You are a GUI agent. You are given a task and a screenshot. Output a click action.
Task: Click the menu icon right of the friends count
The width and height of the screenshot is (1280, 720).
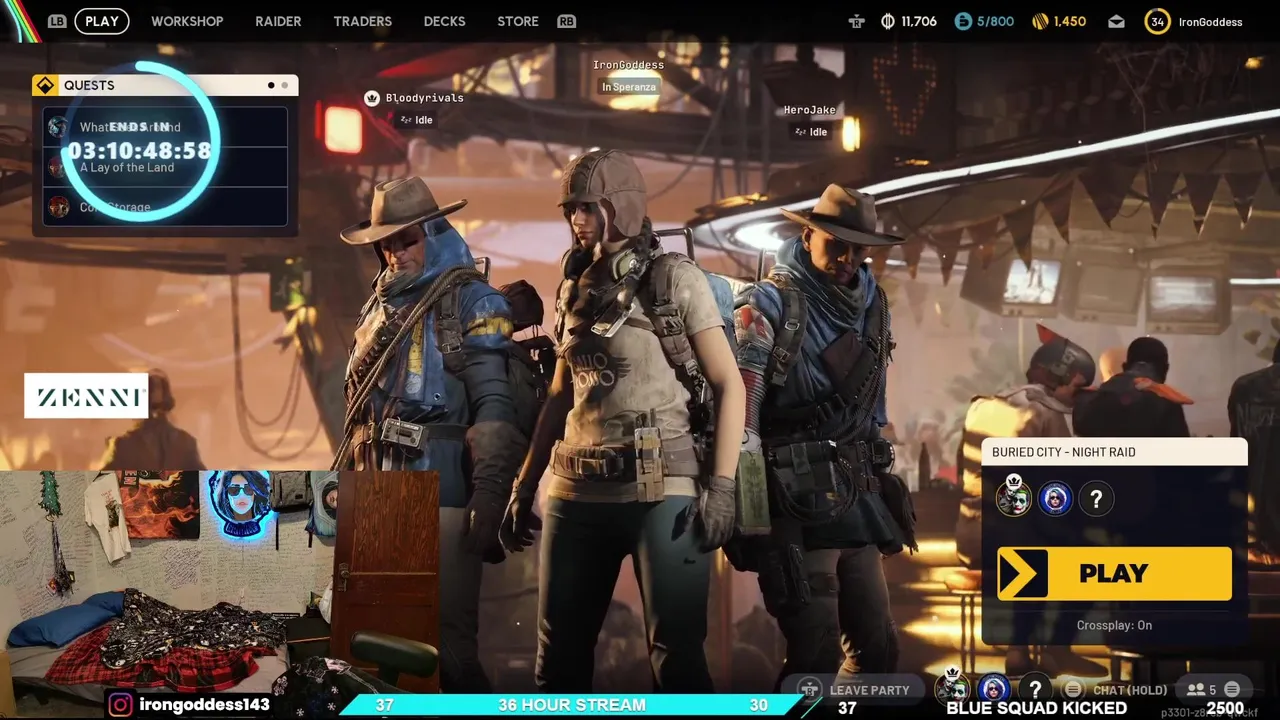[1232, 689]
